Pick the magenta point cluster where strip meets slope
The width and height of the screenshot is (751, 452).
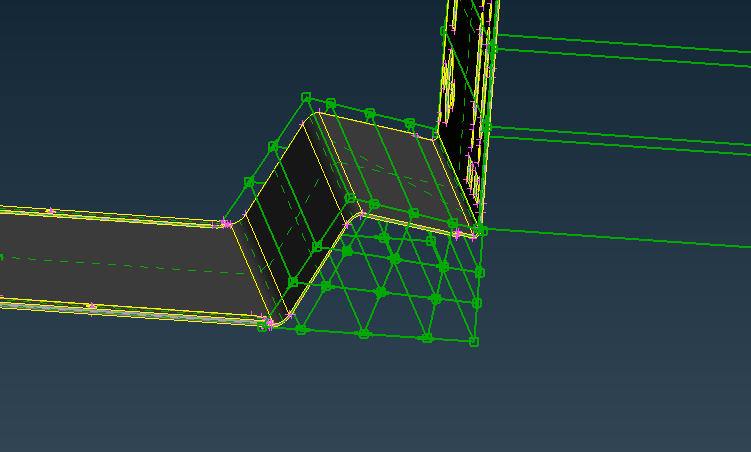click(226, 224)
